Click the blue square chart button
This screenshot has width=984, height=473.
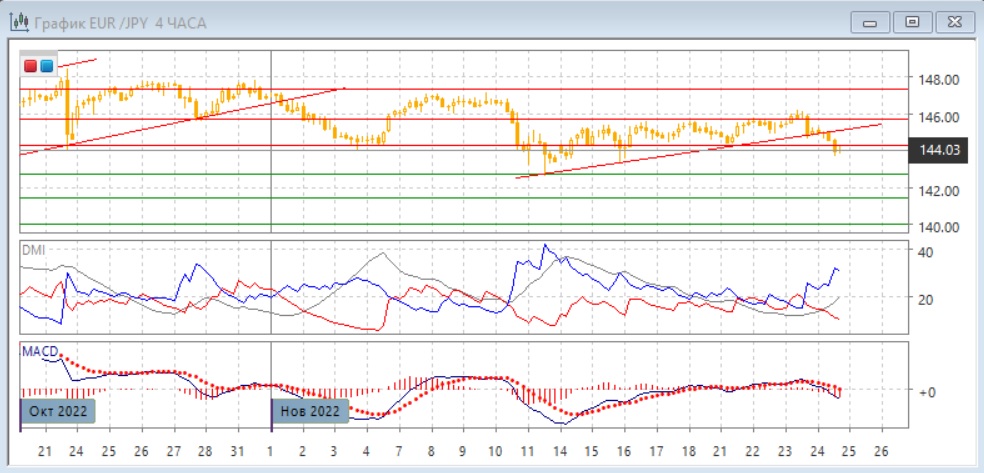[46, 66]
